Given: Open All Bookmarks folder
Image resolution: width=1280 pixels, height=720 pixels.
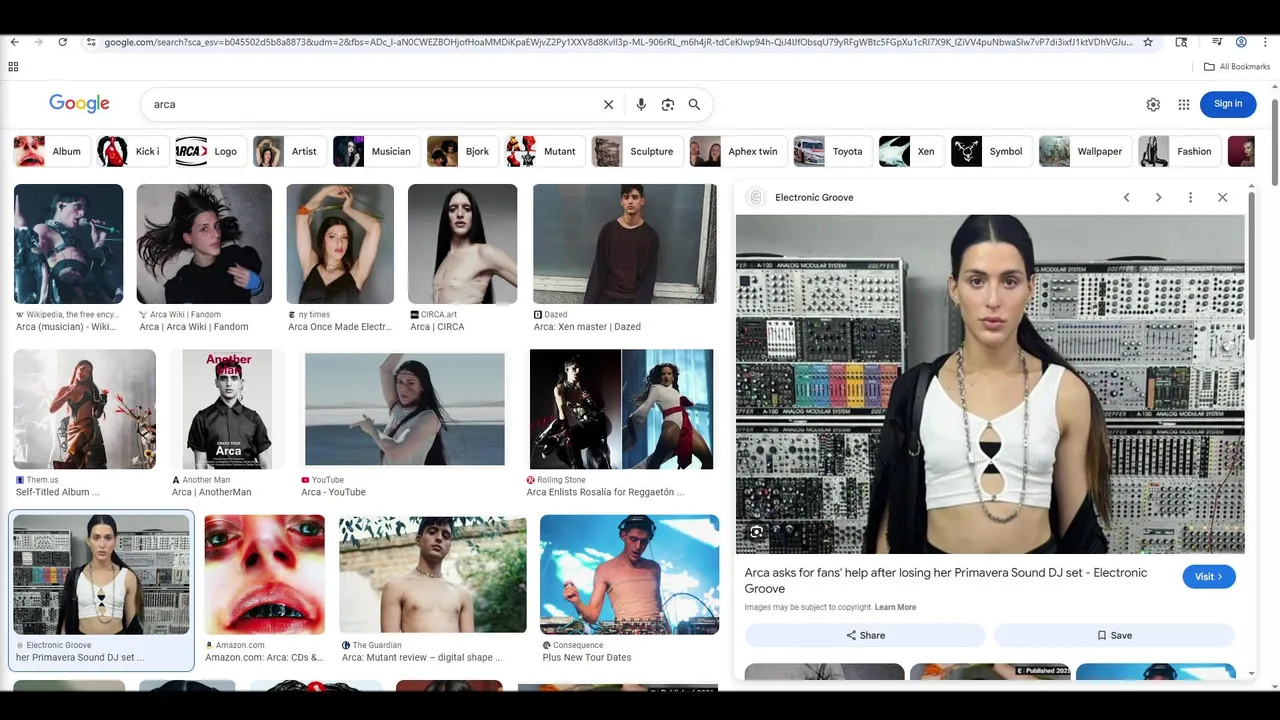Looking at the screenshot, I should (1237, 67).
